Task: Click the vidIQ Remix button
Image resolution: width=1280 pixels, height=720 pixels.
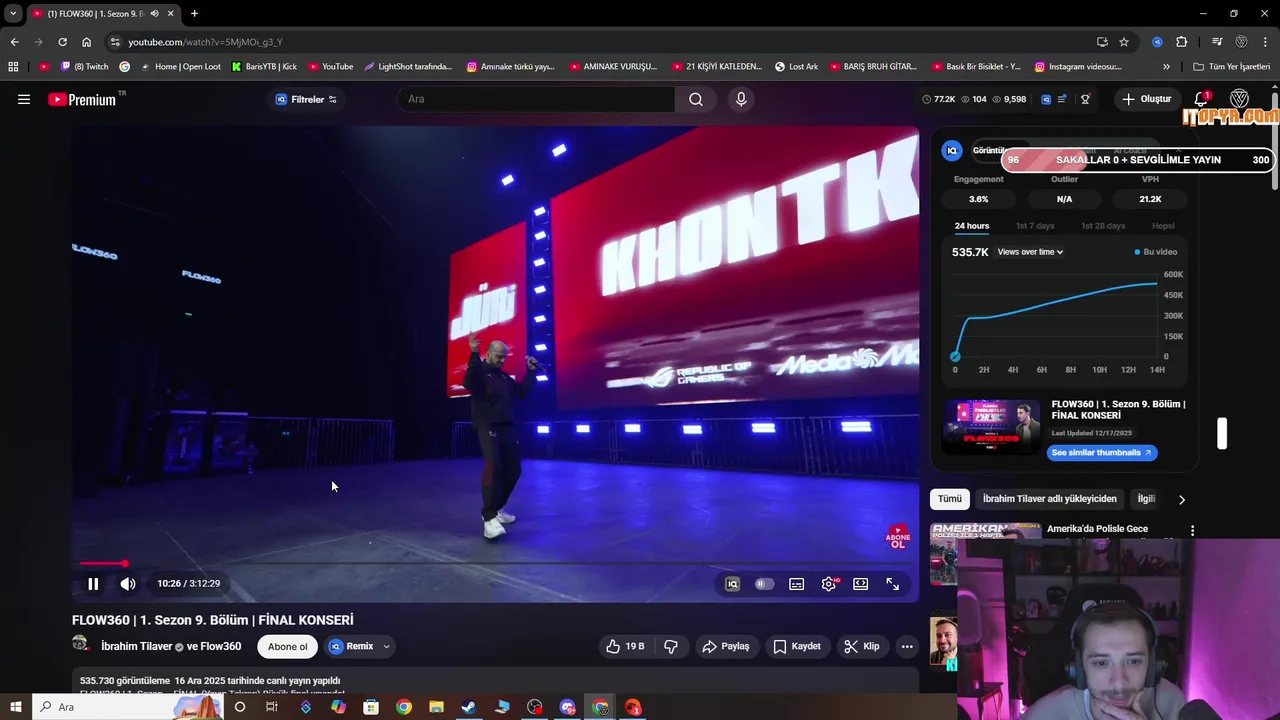Action: click(x=351, y=646)
